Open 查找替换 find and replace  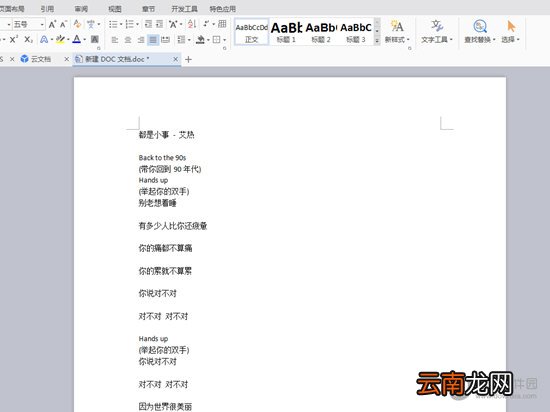tap(479, 31)
